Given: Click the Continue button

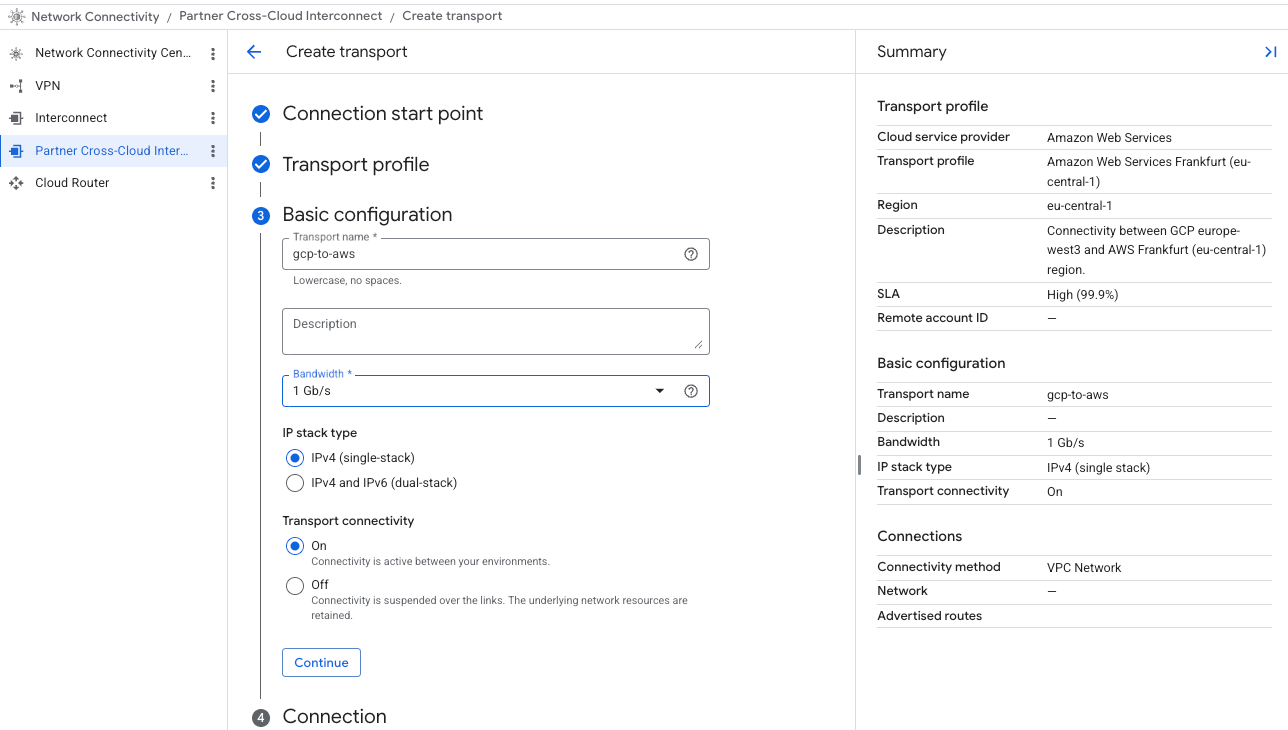Looking at the screenshot, I should [321, 663].
